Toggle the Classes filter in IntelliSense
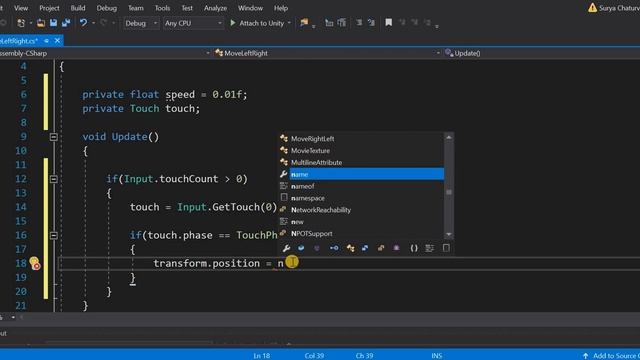 pos(350,248)
